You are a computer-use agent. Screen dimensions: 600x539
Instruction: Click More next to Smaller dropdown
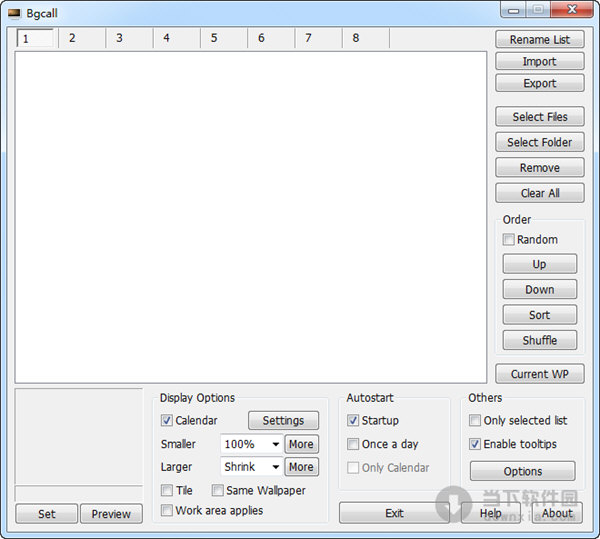tap(301, 444)
